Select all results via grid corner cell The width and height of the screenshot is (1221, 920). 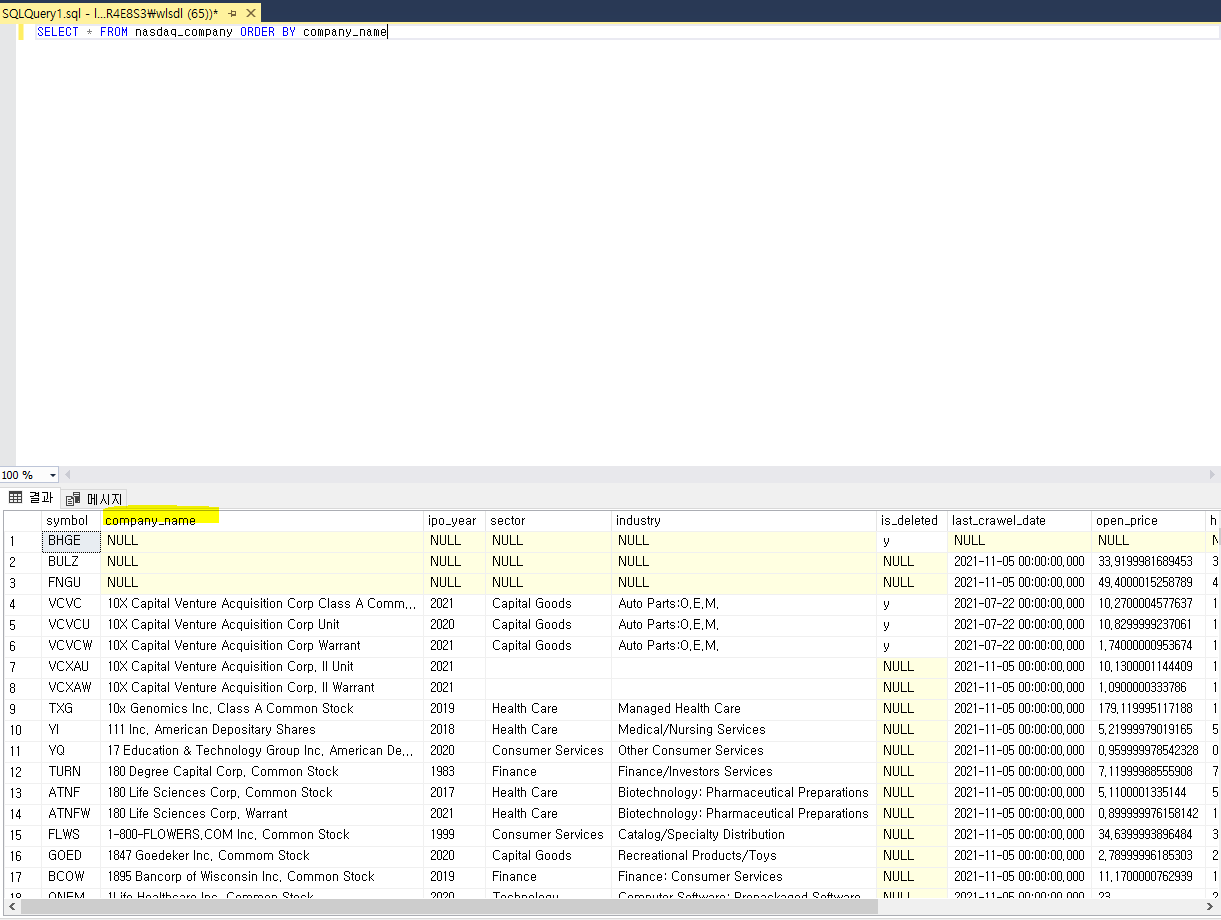pos(22,520)
